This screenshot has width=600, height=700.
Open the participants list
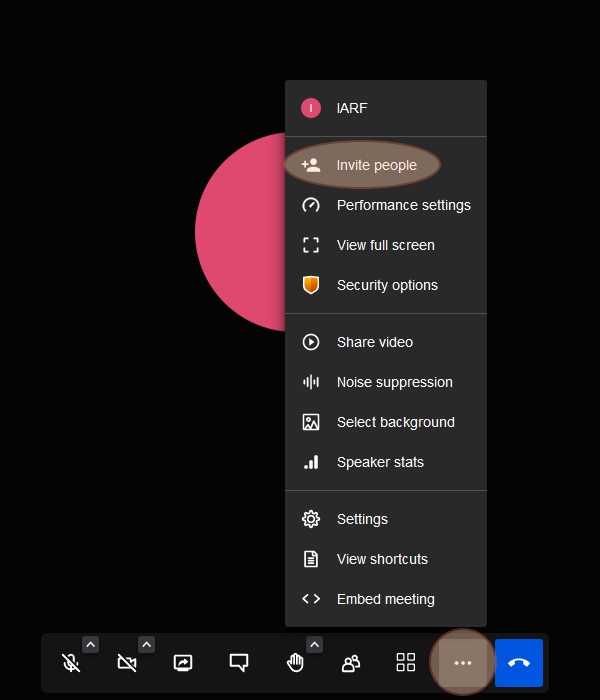pos(351,663)
